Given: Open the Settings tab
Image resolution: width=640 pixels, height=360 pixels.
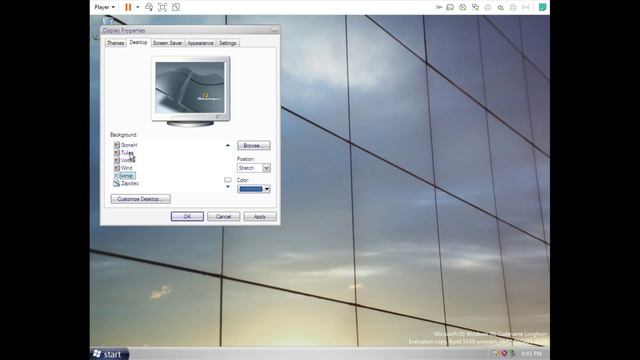Looking at the screenshot, I should point(228,43).
